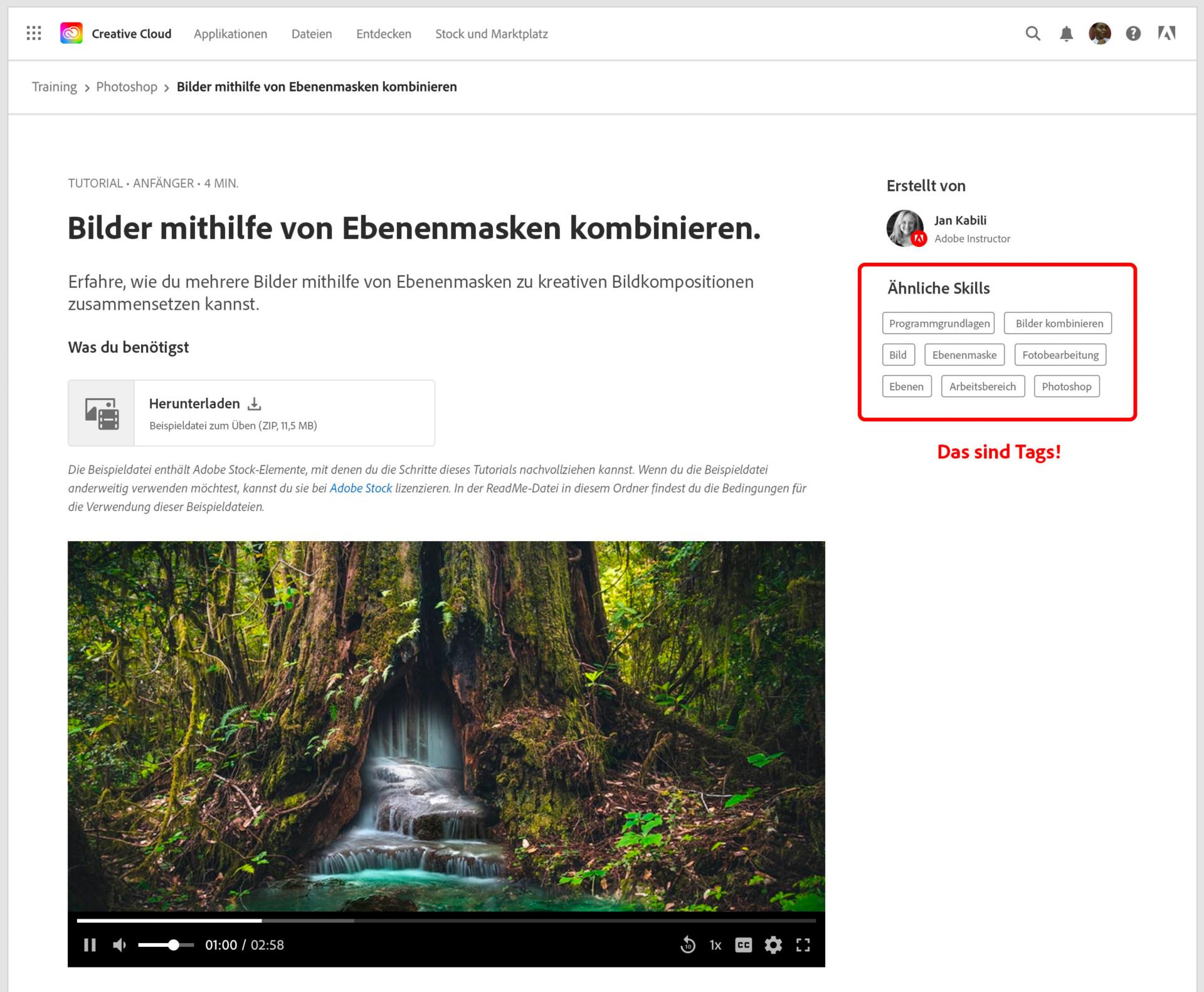1204x992 pixels.
Task: Click Herunterladen to download the sample file
Action: (194, 404)
